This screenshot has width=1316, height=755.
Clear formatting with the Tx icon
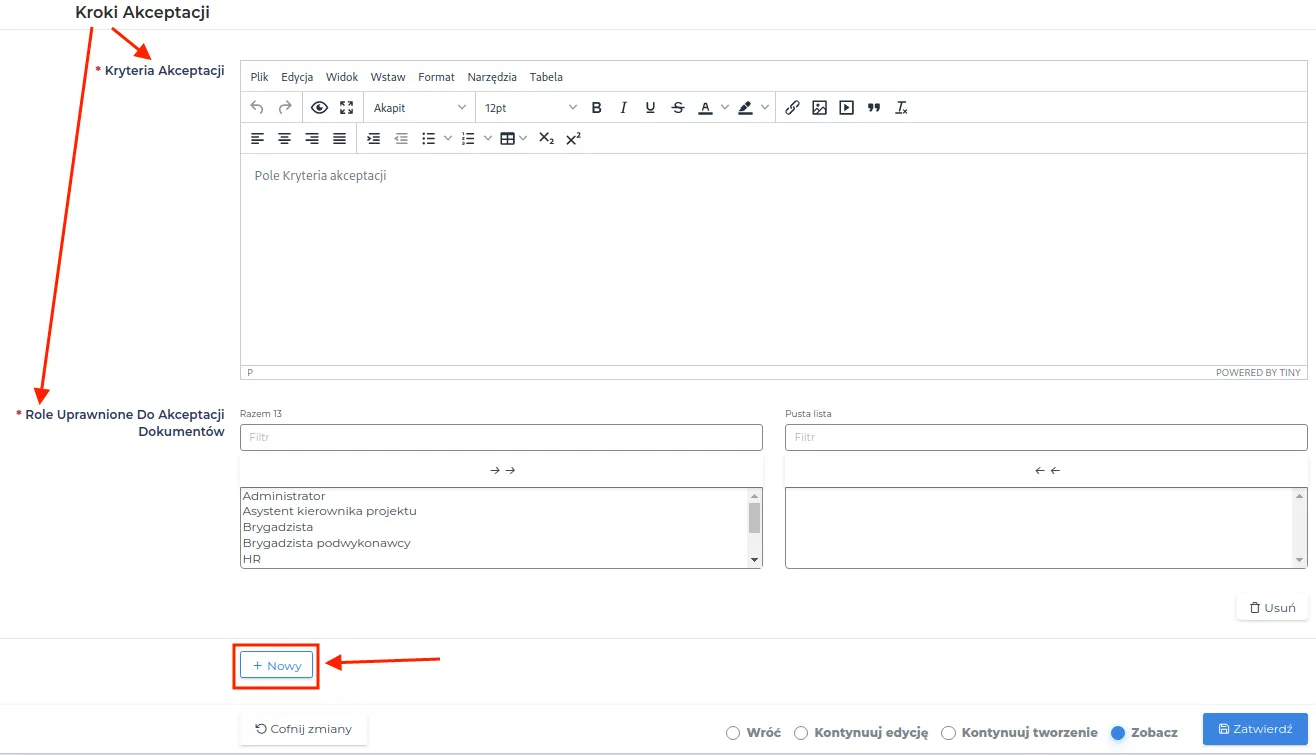[x=901, y=107]
